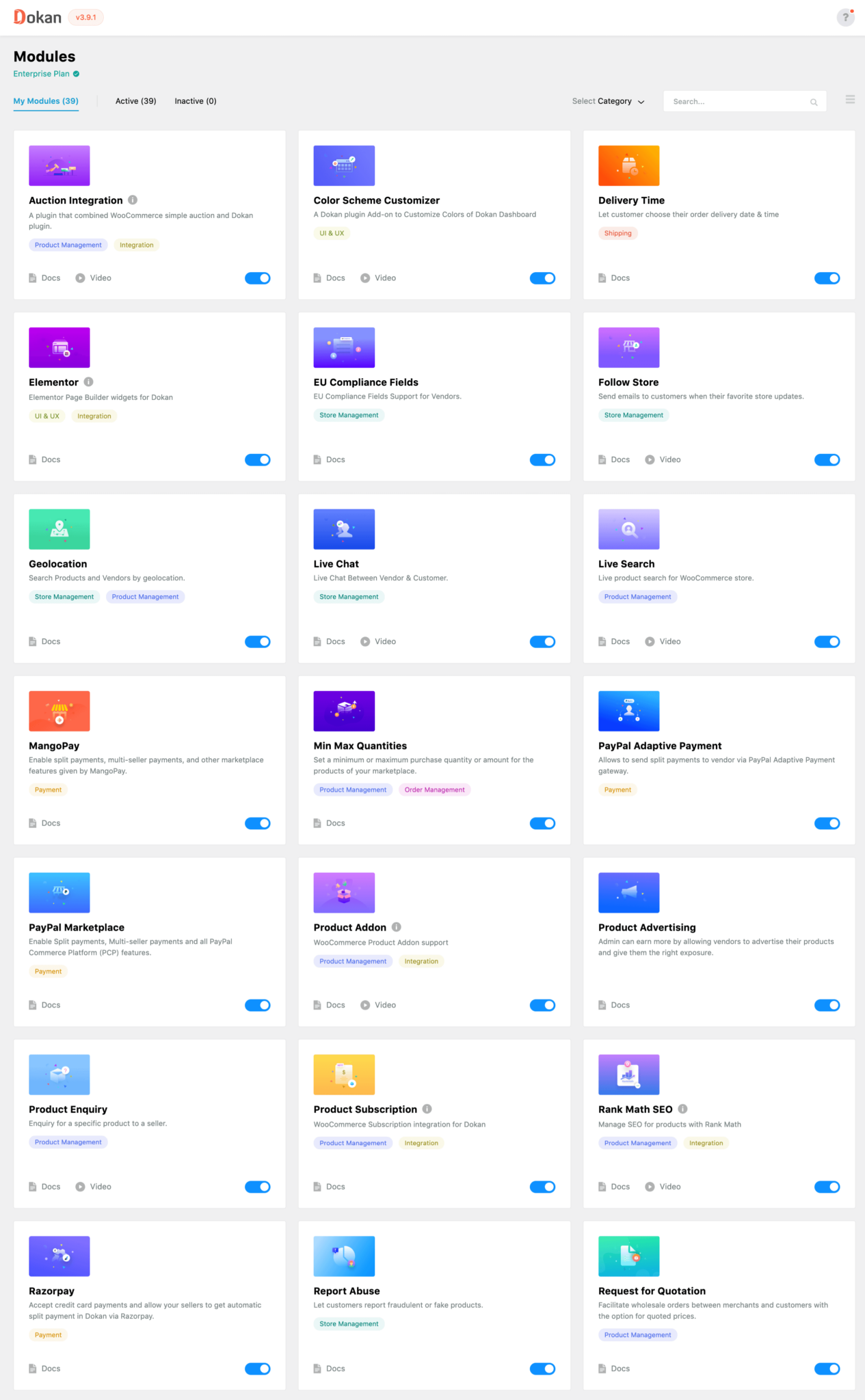This screenshot has height=1400, width=865.
Task: Click the Payment tag on Razorpay card
Action: pyautogui.click(x=48, y=1335)
